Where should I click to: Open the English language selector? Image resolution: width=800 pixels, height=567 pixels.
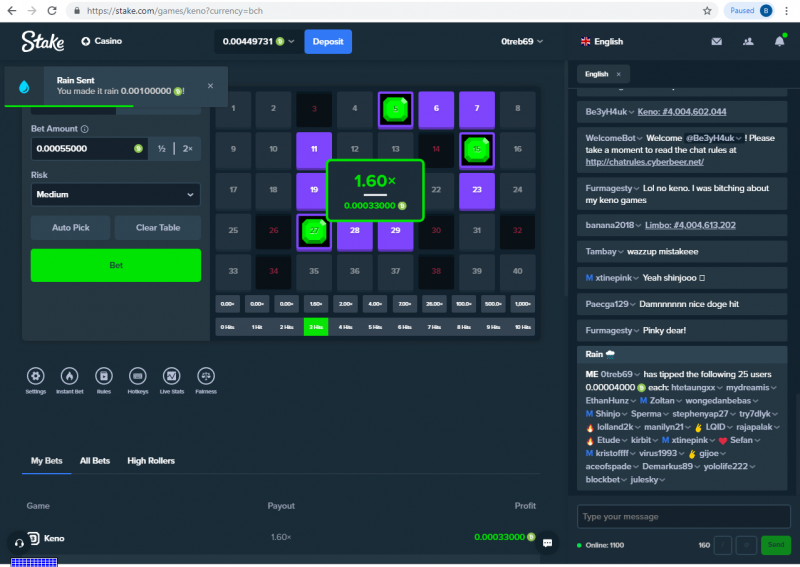(x=602, y=41)
